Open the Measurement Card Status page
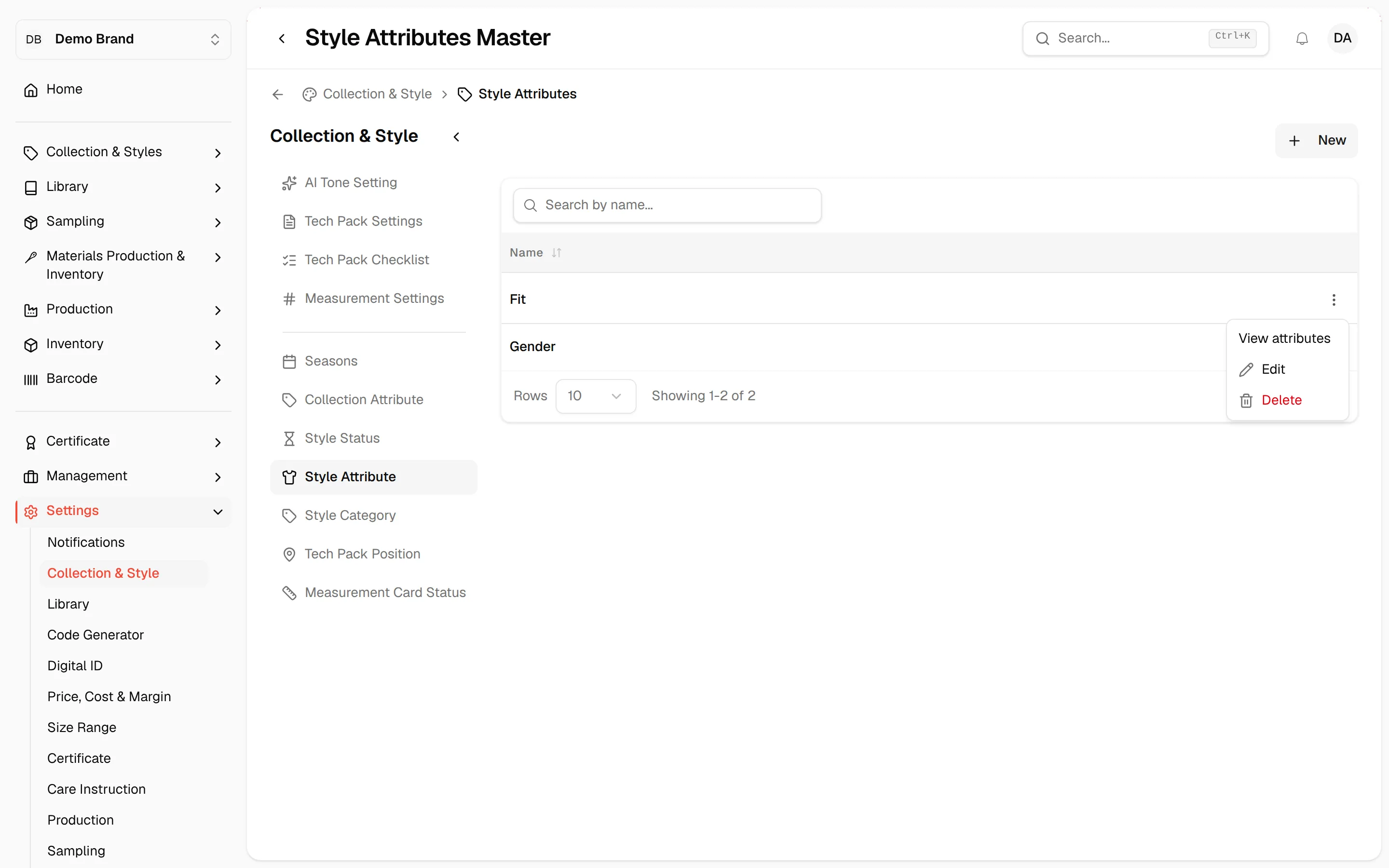1389x868 pixels. click(373, 593)
